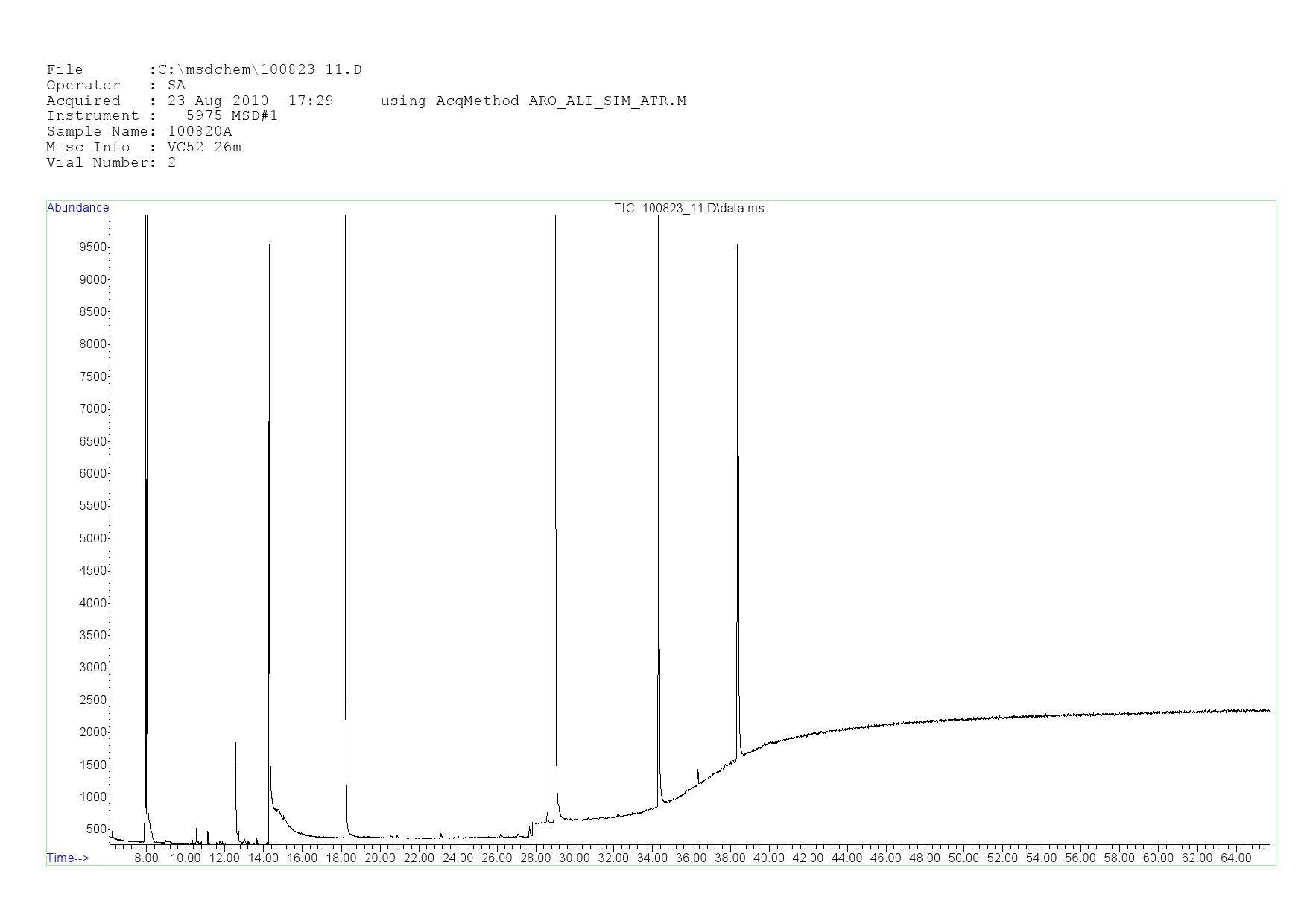
Task: Click the 9500 abundance axis tick label
Action: (93, 247)
